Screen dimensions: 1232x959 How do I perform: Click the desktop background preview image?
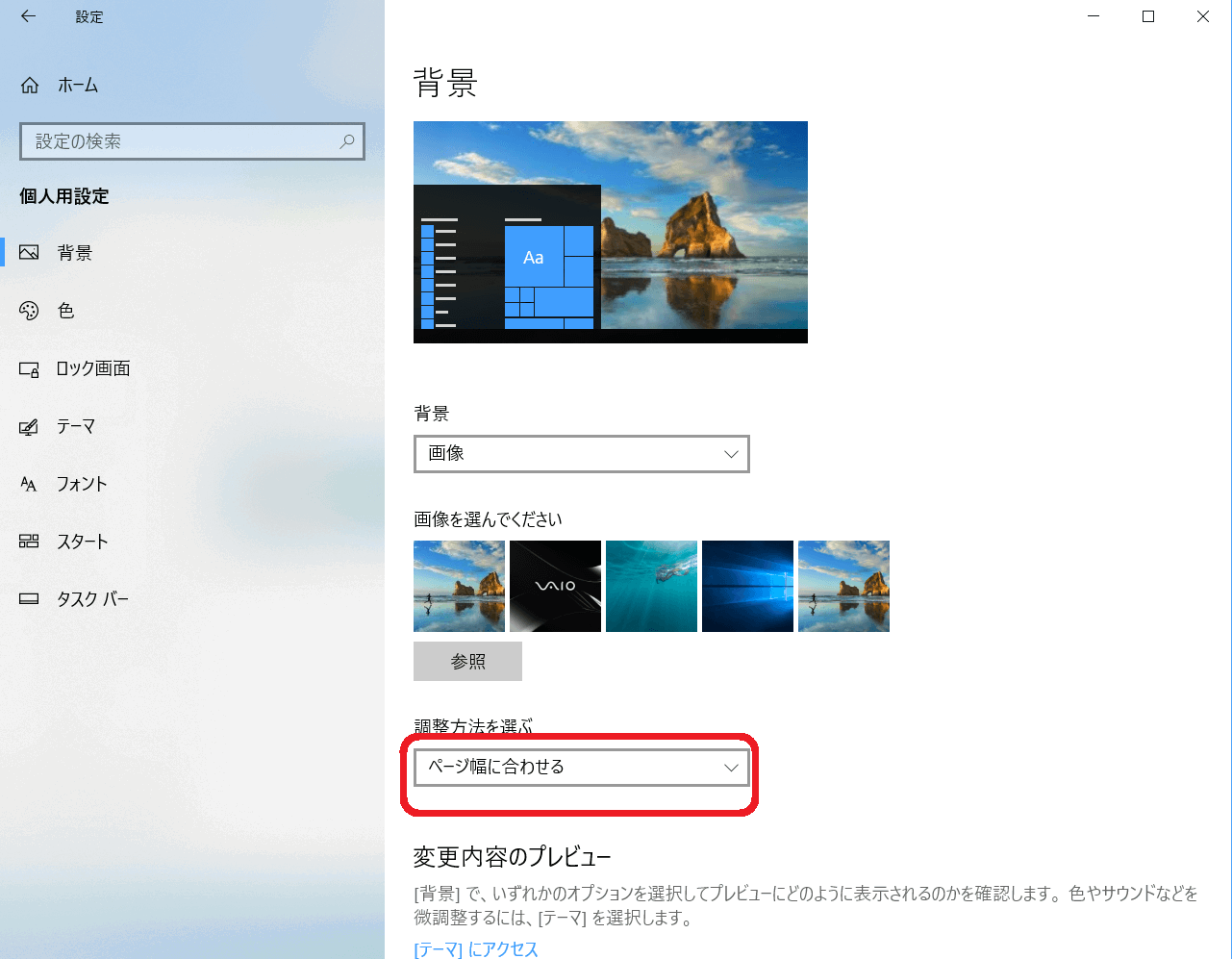pos(611,232)
